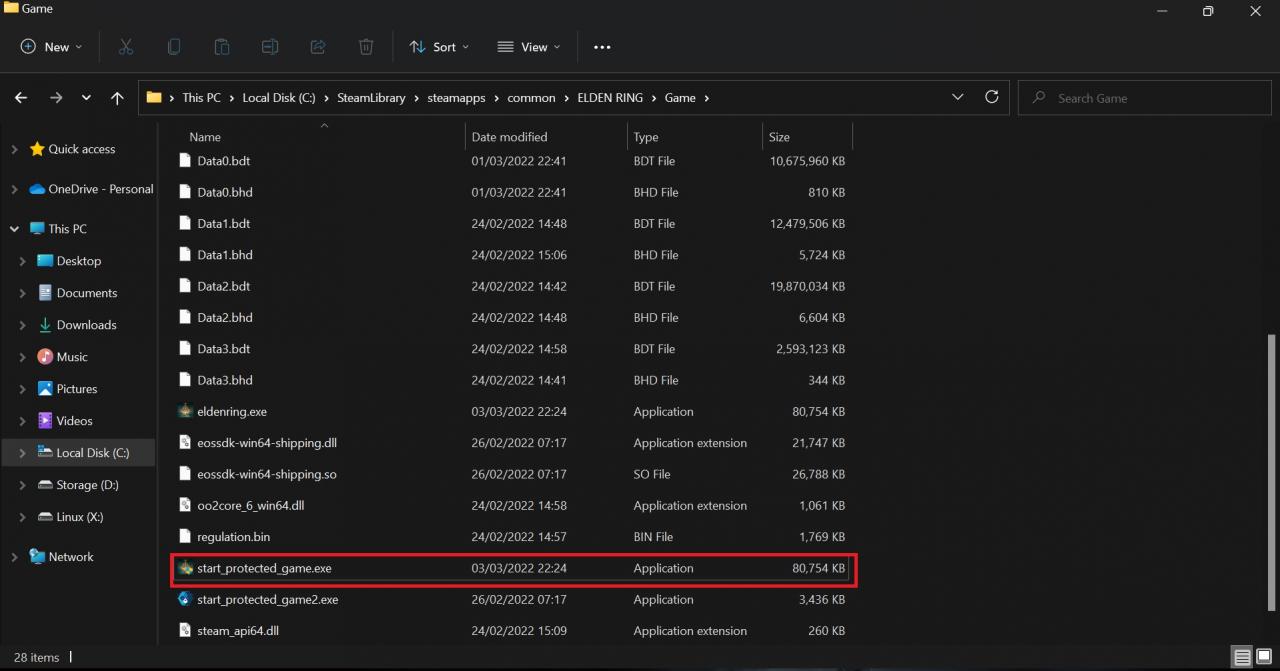Click the Data0.bdt file icon
The height and width of the screenshot is (671, 1280).
pos(184,160)
